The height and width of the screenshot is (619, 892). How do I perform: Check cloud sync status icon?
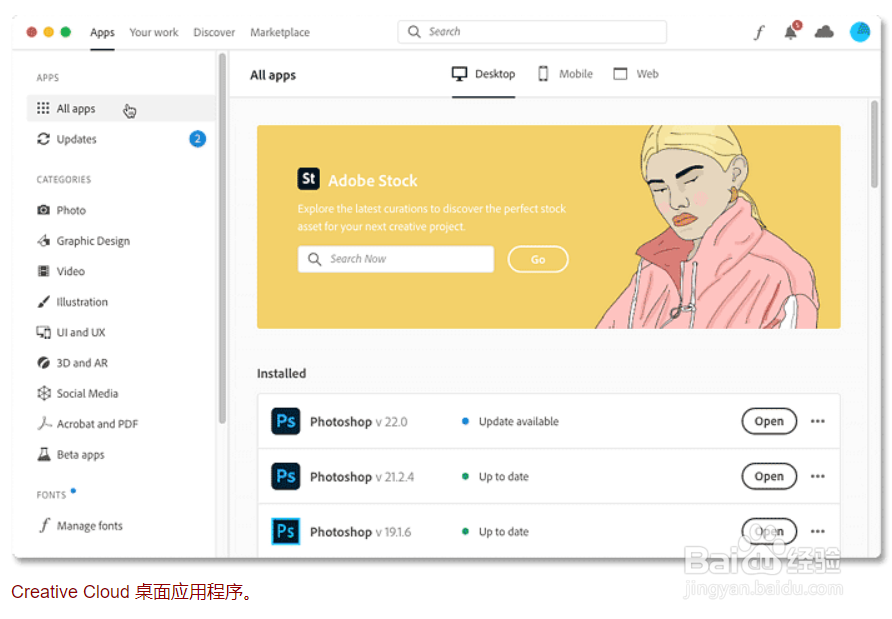(x=824, y=32)
